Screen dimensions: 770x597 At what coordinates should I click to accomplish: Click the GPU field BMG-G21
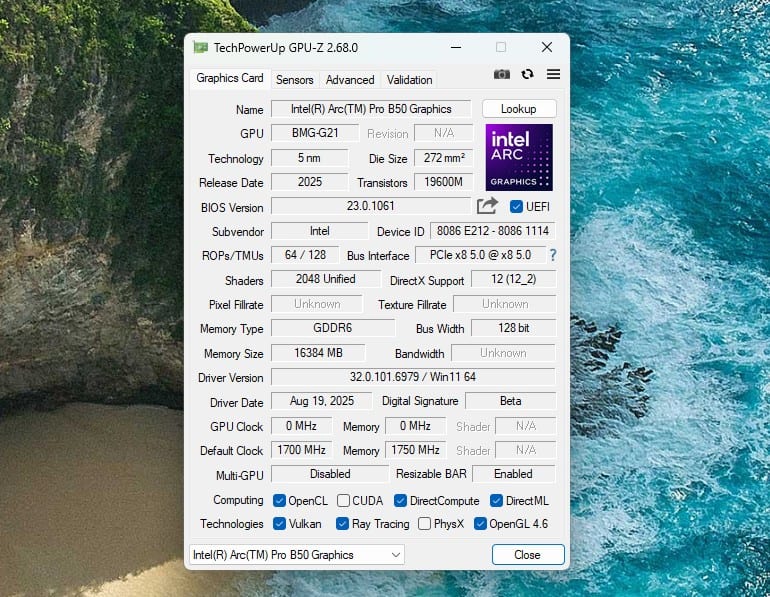[x=315, y=133]
